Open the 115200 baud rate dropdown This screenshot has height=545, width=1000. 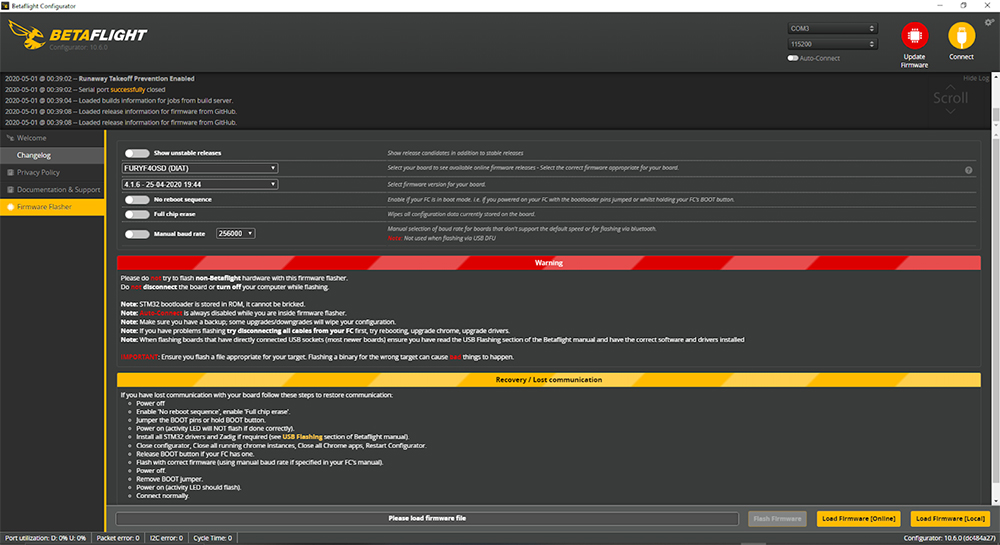(832, 44)
